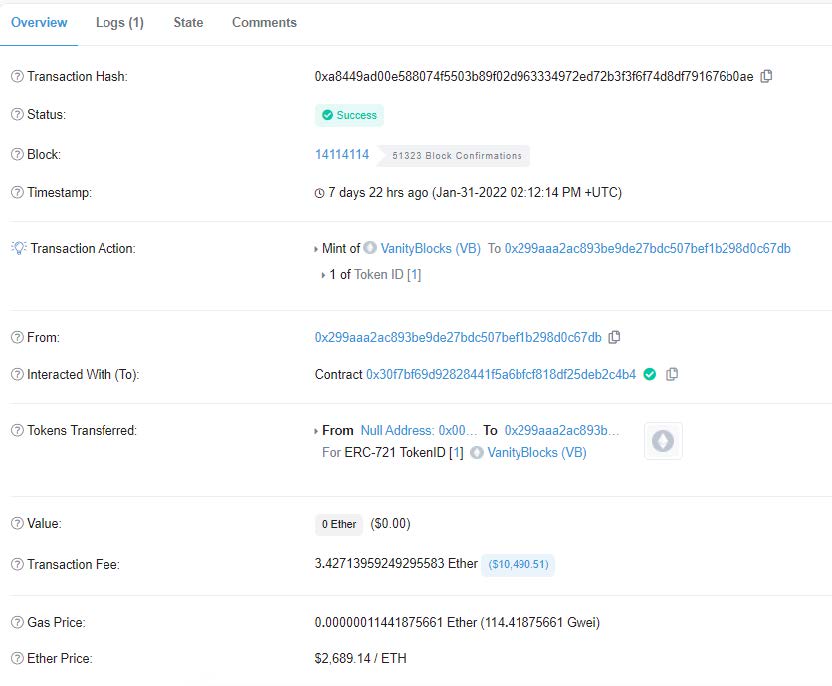Viewport: 832px width, 686px height.
Task: Click the help icon next to Gas Price
Action: tap(17, 623)
